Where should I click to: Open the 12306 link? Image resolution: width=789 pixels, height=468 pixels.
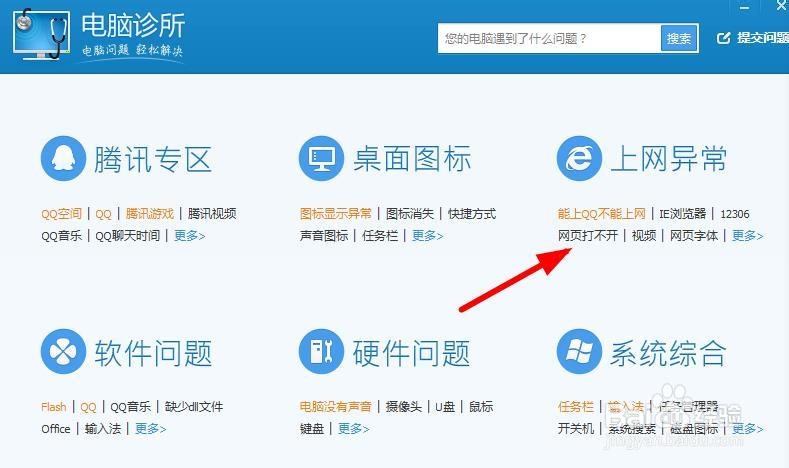735,214
